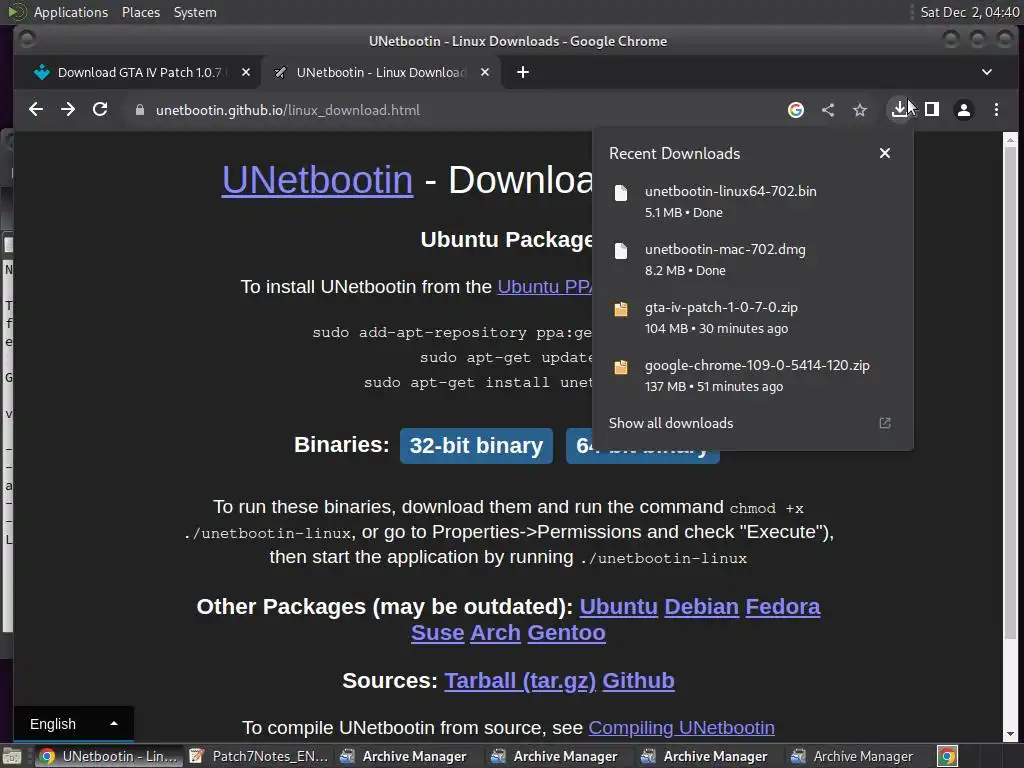This screenshot has height=768, width=1024.
Task: Click file icon of unetbootin-linux64-702.bin
Action: [620, 193]
